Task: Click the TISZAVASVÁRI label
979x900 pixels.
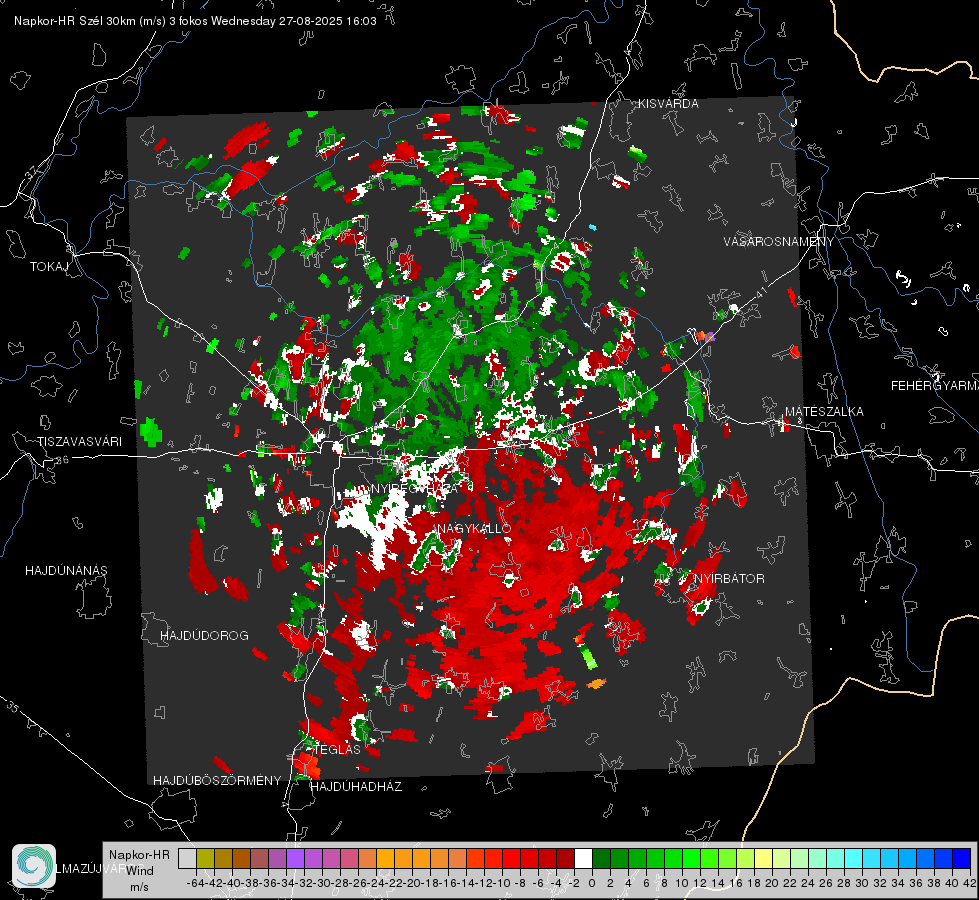Action: pos(79,442)
